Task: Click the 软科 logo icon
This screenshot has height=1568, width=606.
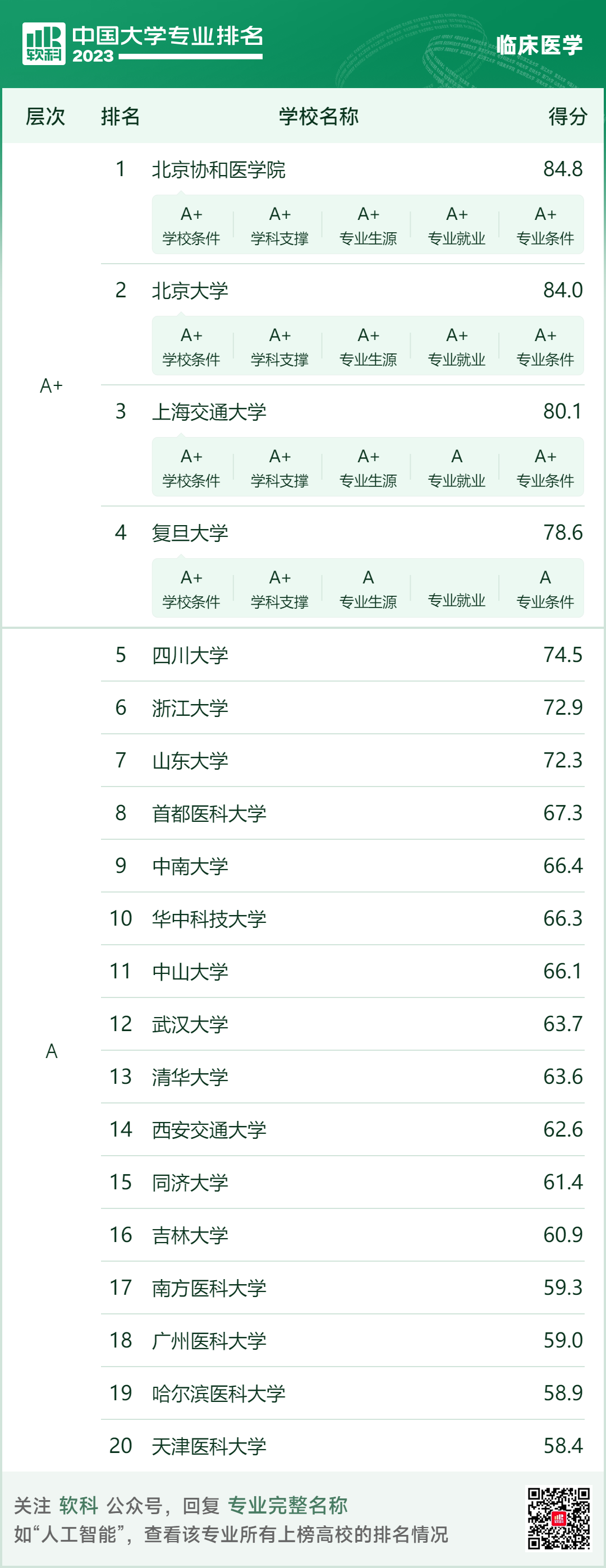Action: pyautogui.click(x=44, y=44)
